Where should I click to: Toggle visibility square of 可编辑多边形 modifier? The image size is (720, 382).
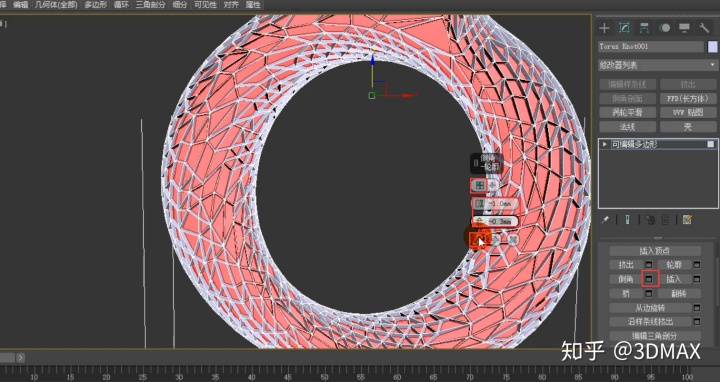tap(711, 144)
